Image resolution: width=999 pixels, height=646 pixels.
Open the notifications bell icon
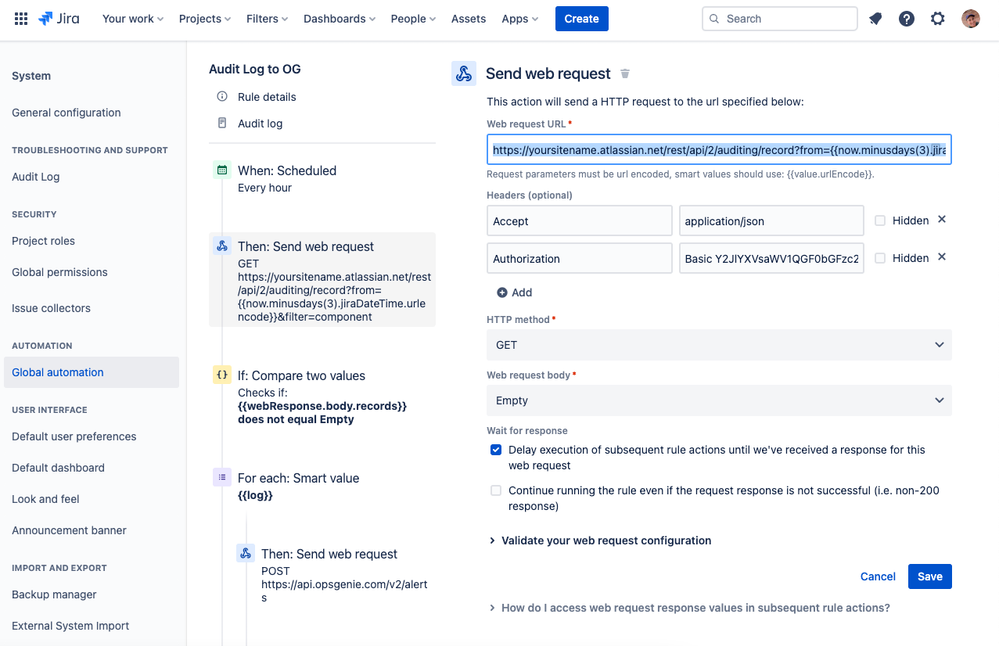pos(875,19)
